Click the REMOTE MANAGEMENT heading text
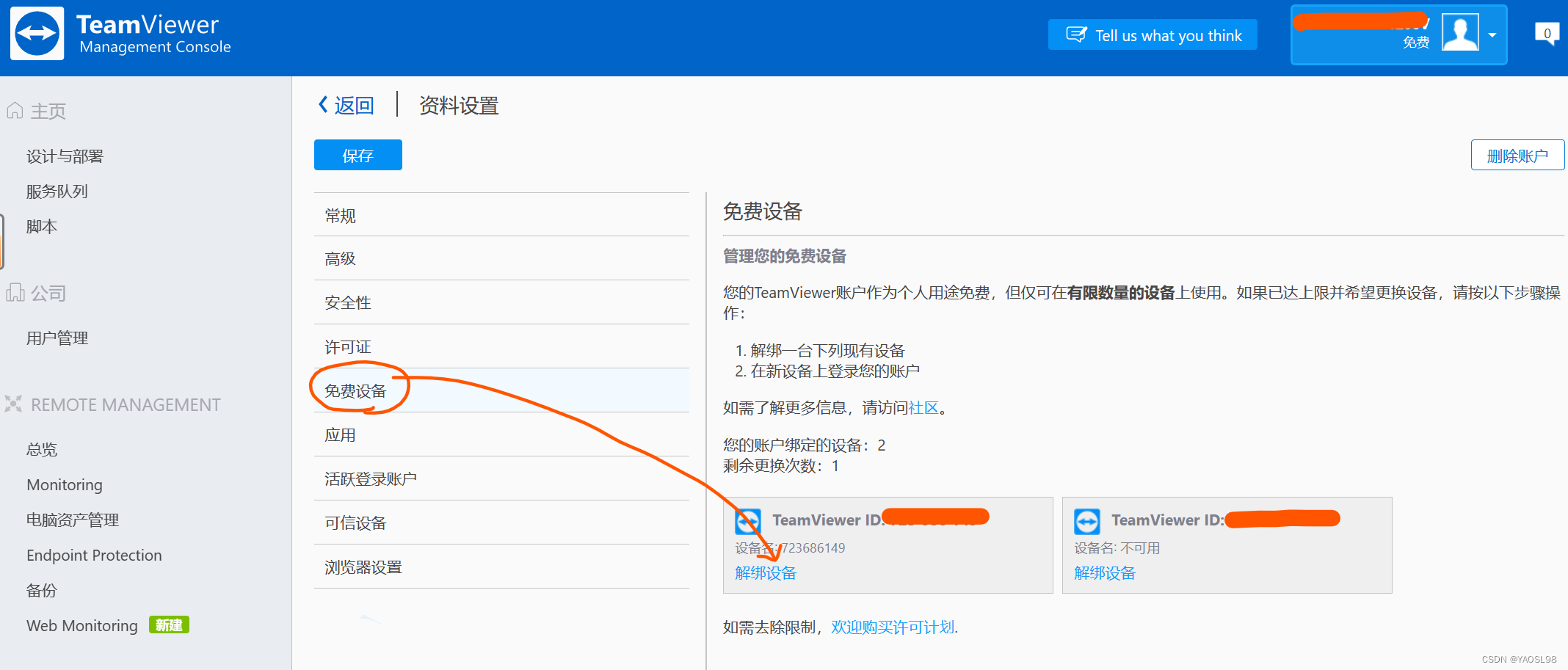This screenshot has width=1568, height=670. (x=126, y=404)
